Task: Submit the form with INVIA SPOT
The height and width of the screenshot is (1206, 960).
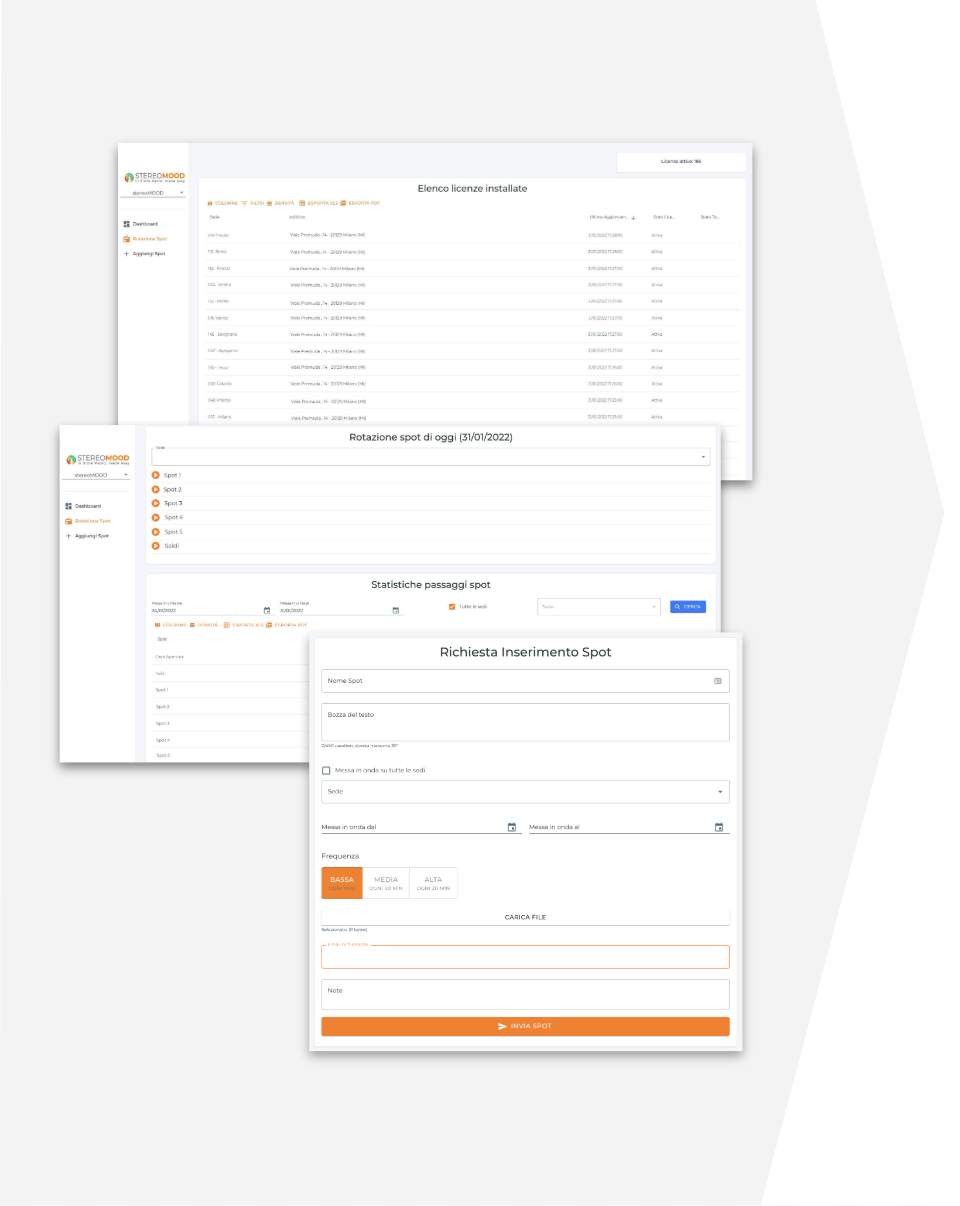Action: (x=525, y=1026)
